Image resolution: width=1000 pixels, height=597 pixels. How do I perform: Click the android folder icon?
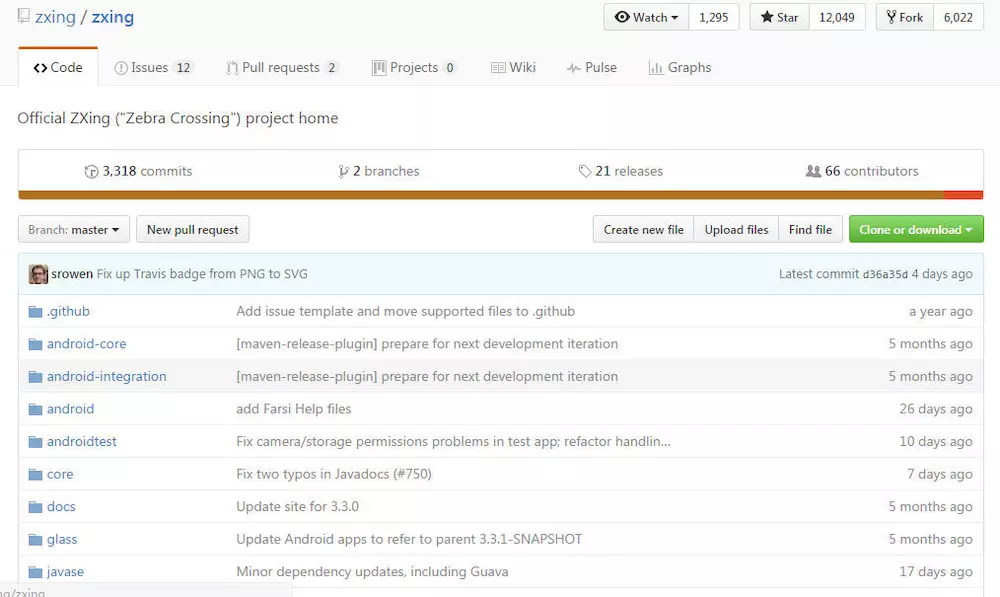point(35,409)
